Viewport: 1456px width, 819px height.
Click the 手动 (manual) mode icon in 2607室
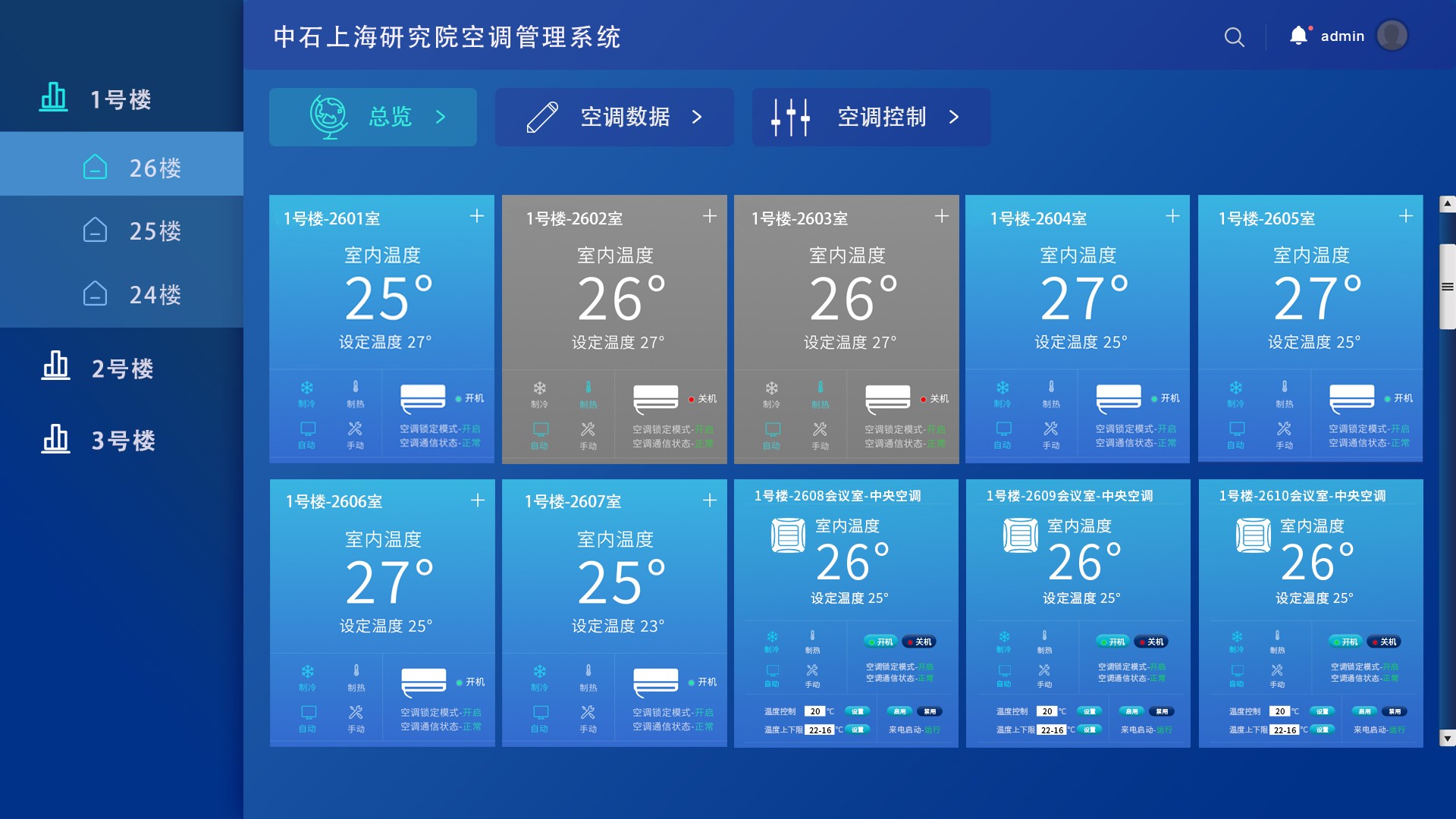tap(587, 714)
